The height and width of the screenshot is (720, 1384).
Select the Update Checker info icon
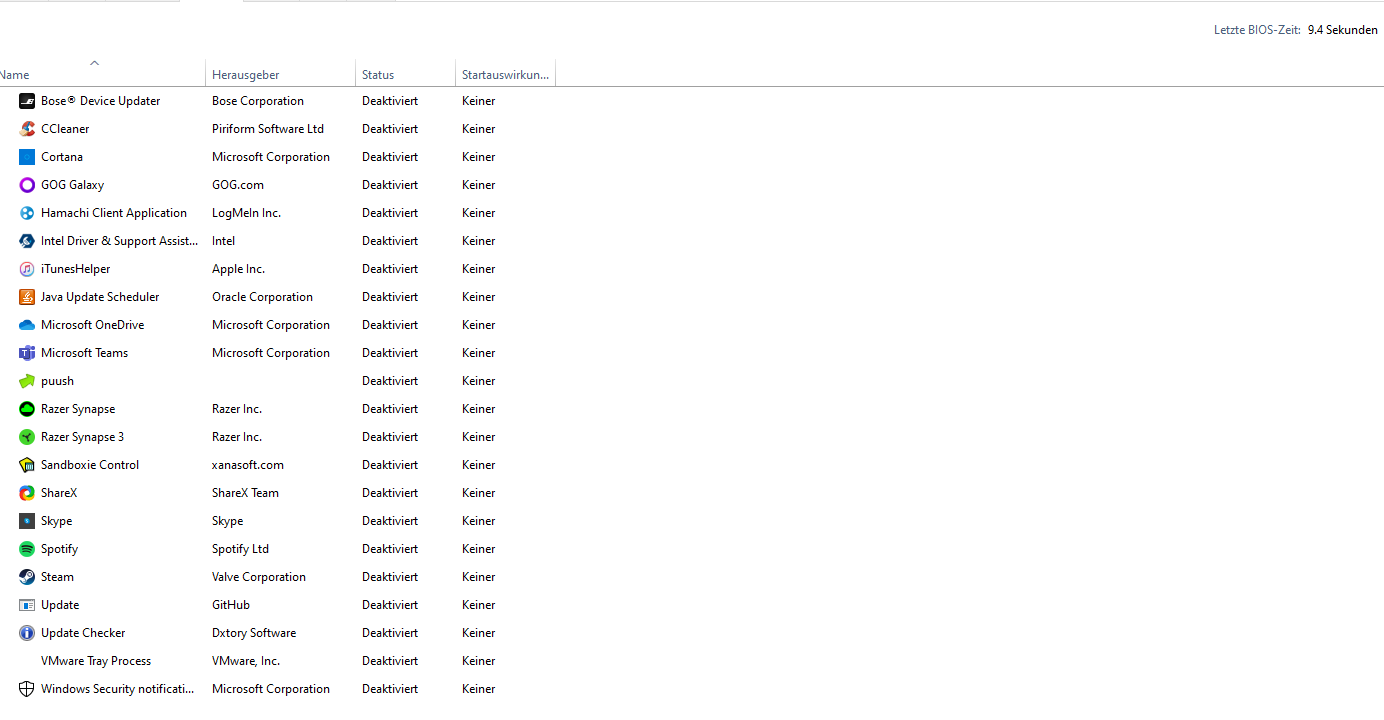click(x=27, y=633)
